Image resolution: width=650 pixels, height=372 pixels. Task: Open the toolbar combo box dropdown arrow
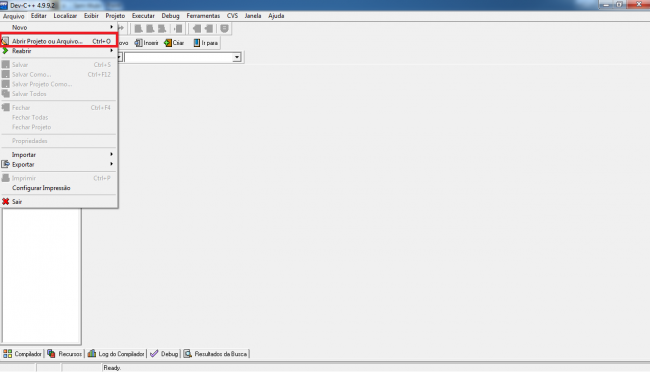click(x=237, y=57)
